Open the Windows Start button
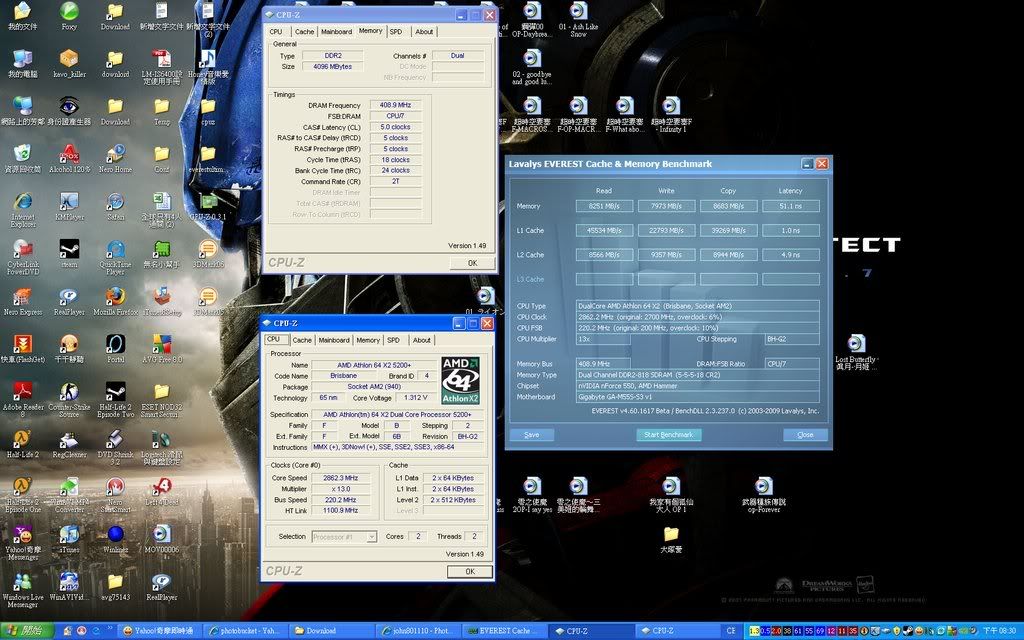Image resolution: width=1024 pixels, height=640 pixels. (27, 631)
